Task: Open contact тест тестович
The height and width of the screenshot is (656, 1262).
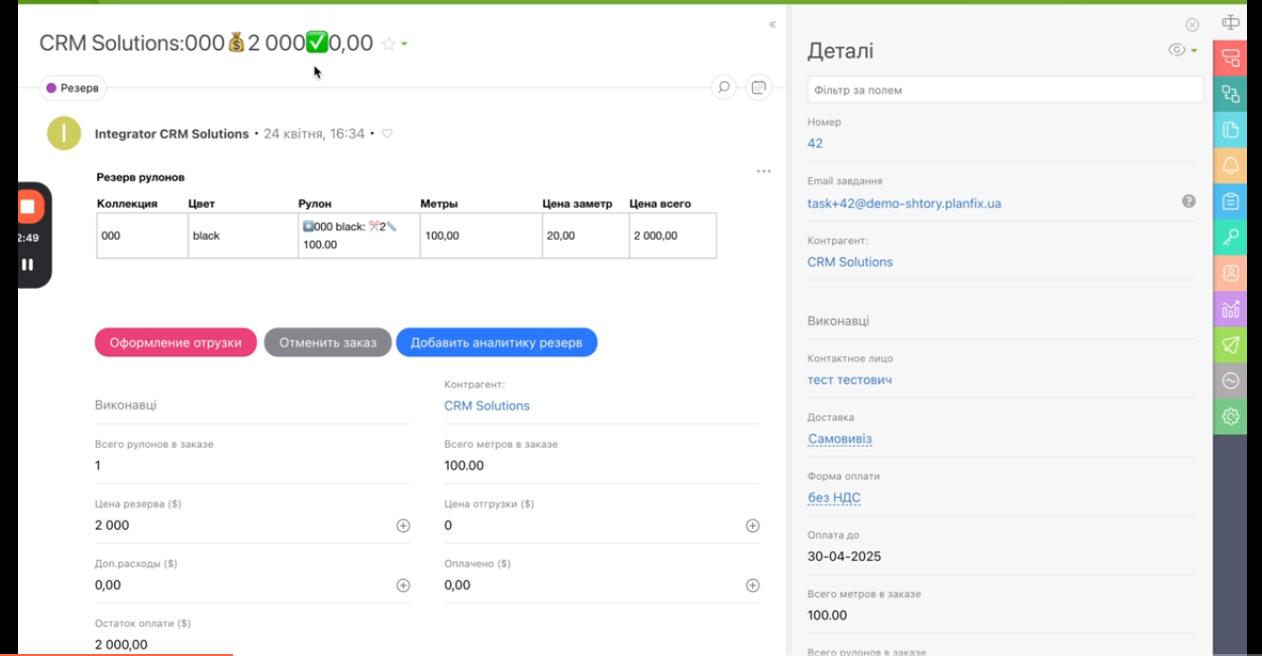Action: (850, 380)
